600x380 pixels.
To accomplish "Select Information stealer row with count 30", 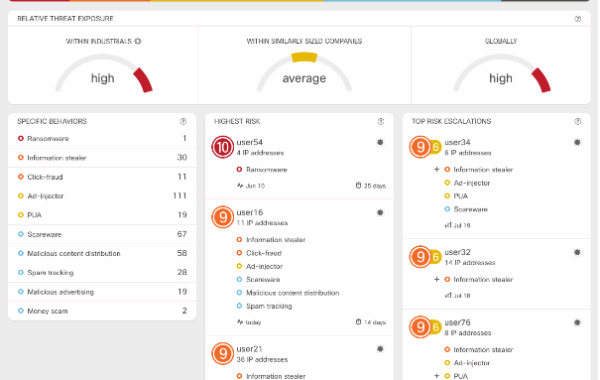I will click(102, 158).
